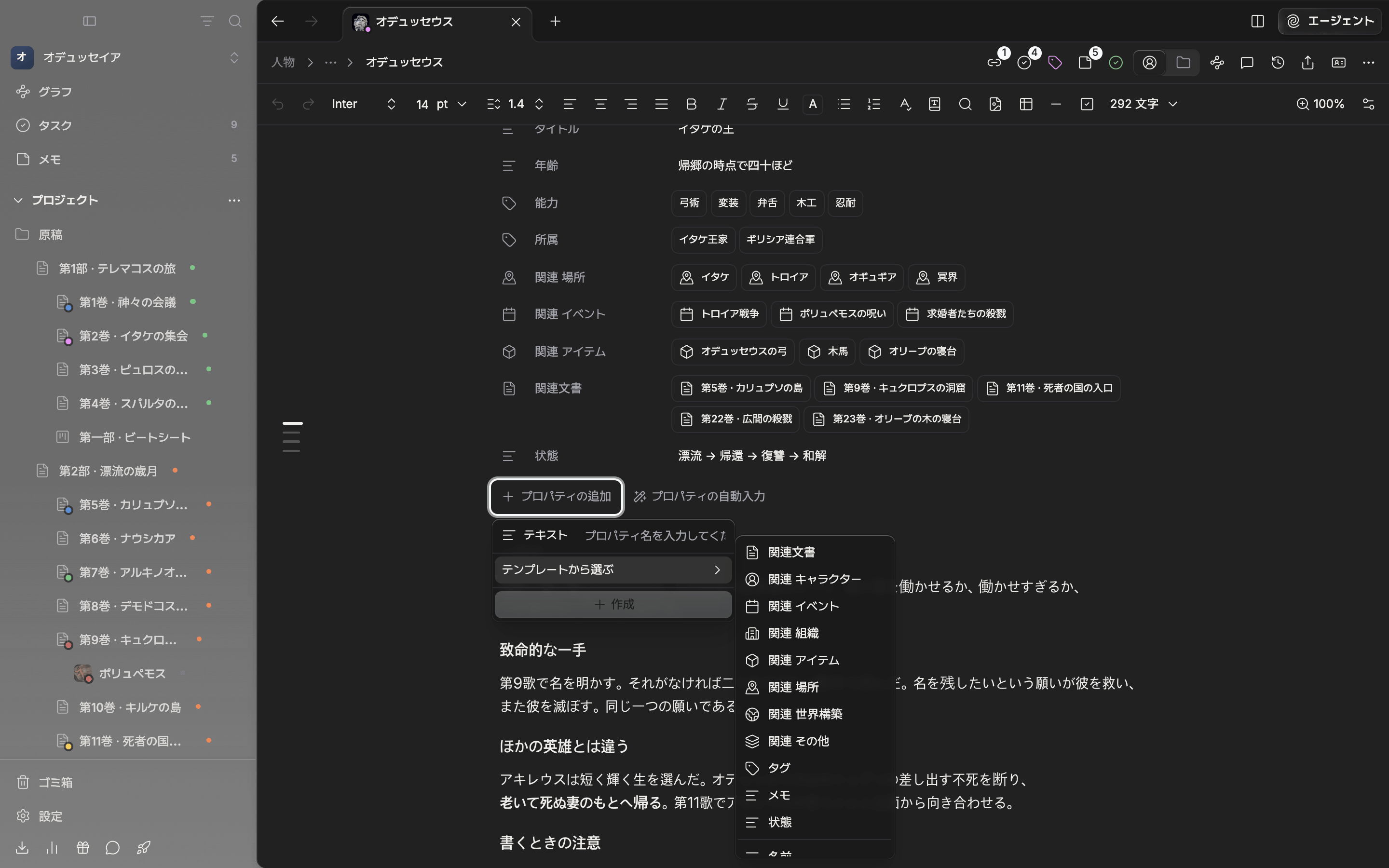Toggle the sidebar panel icon
Viewport: 1389px width, 868px height.
(90, 21)
